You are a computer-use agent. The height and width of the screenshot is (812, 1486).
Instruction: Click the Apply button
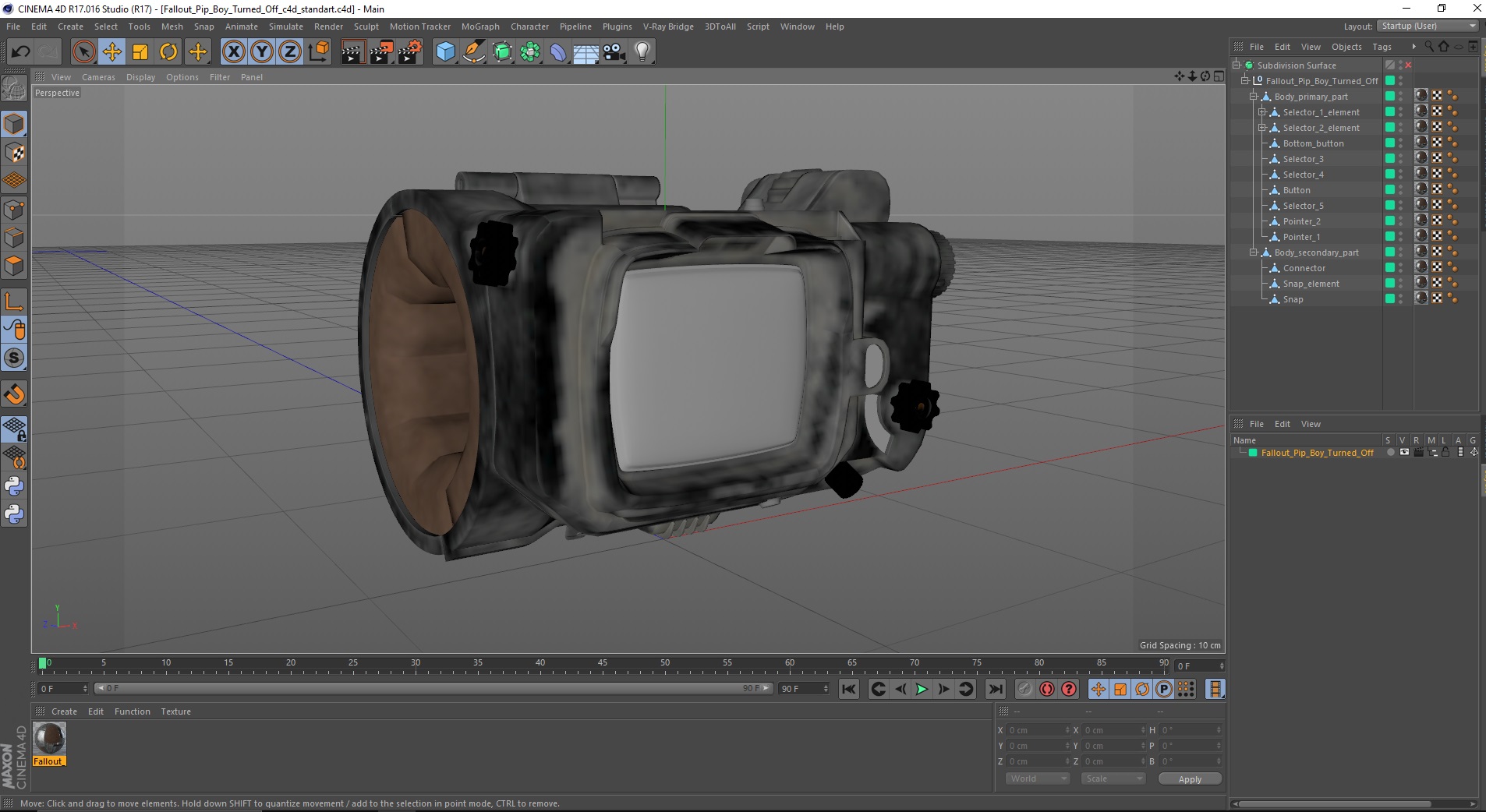pyautogui.click(x=1190, y=778)
